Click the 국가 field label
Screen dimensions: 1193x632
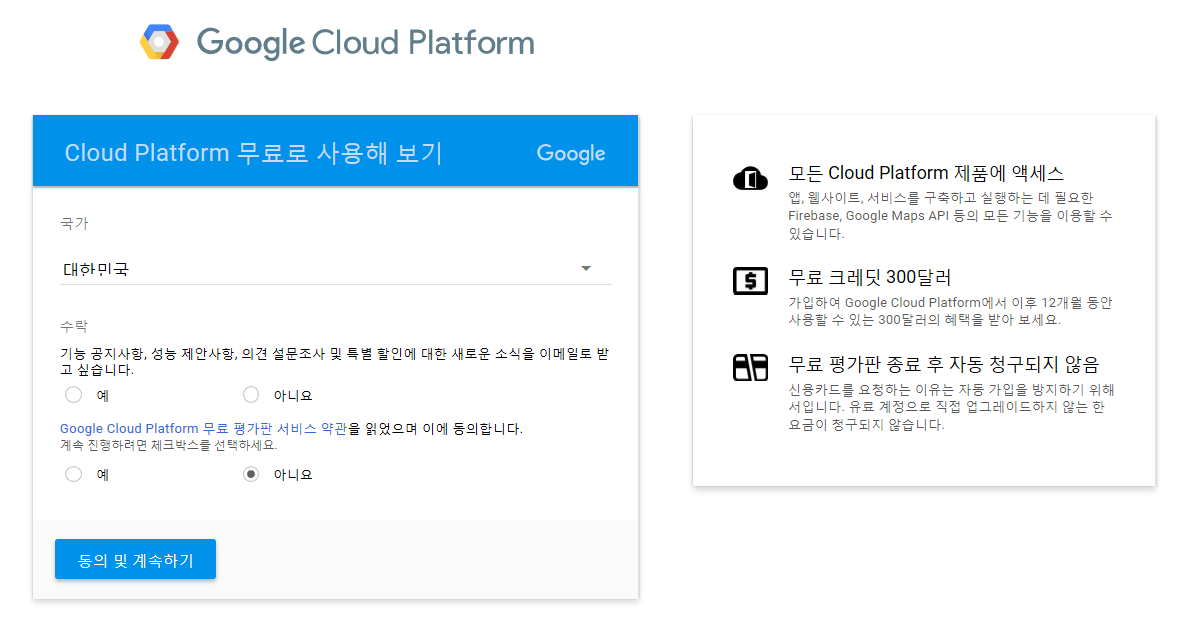(75, 224)
